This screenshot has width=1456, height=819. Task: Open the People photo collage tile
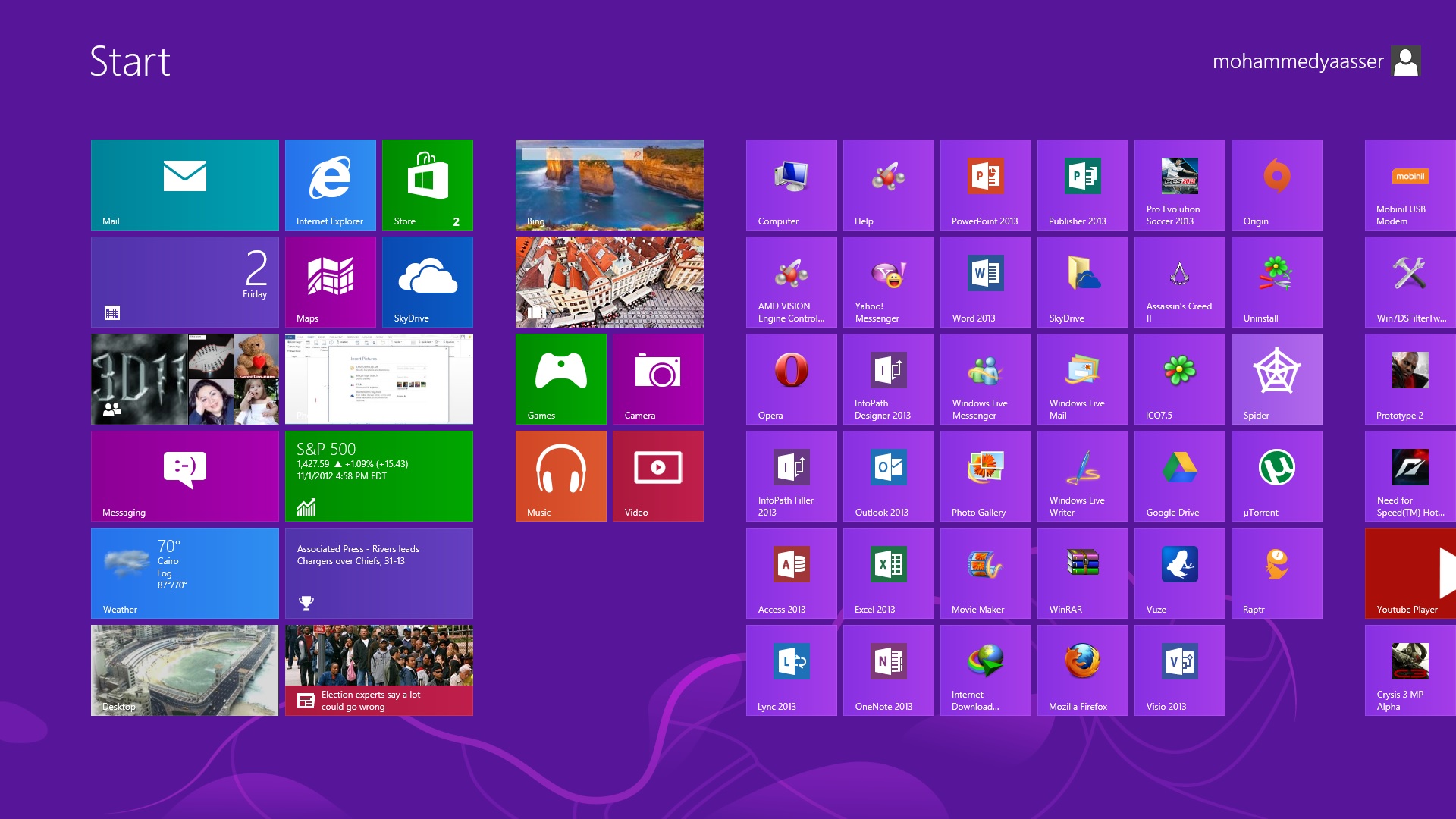pyautogui.click(x=185, y=379)
